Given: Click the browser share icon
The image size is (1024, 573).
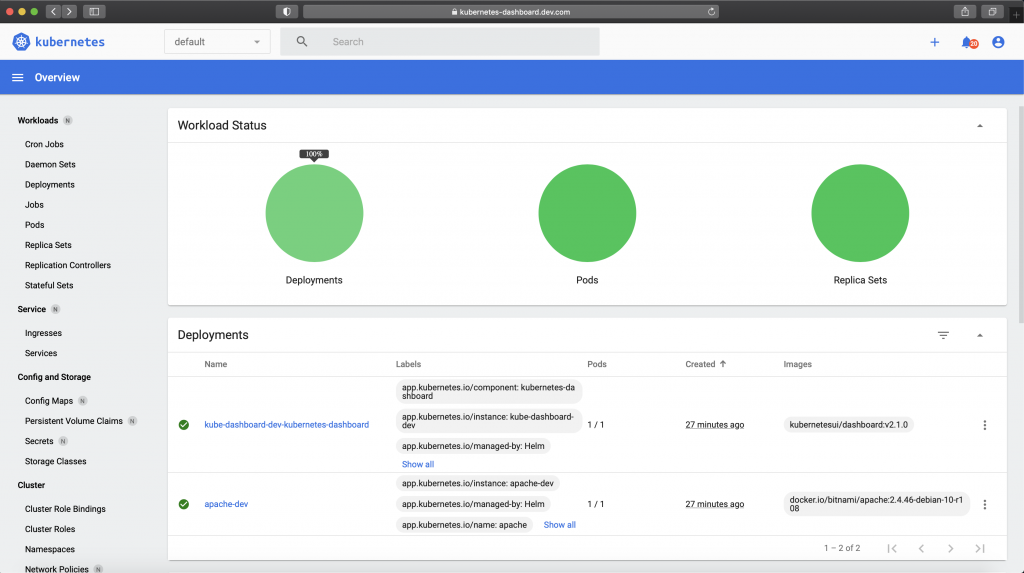Looking at the screenshot, I should click(965, 11).
